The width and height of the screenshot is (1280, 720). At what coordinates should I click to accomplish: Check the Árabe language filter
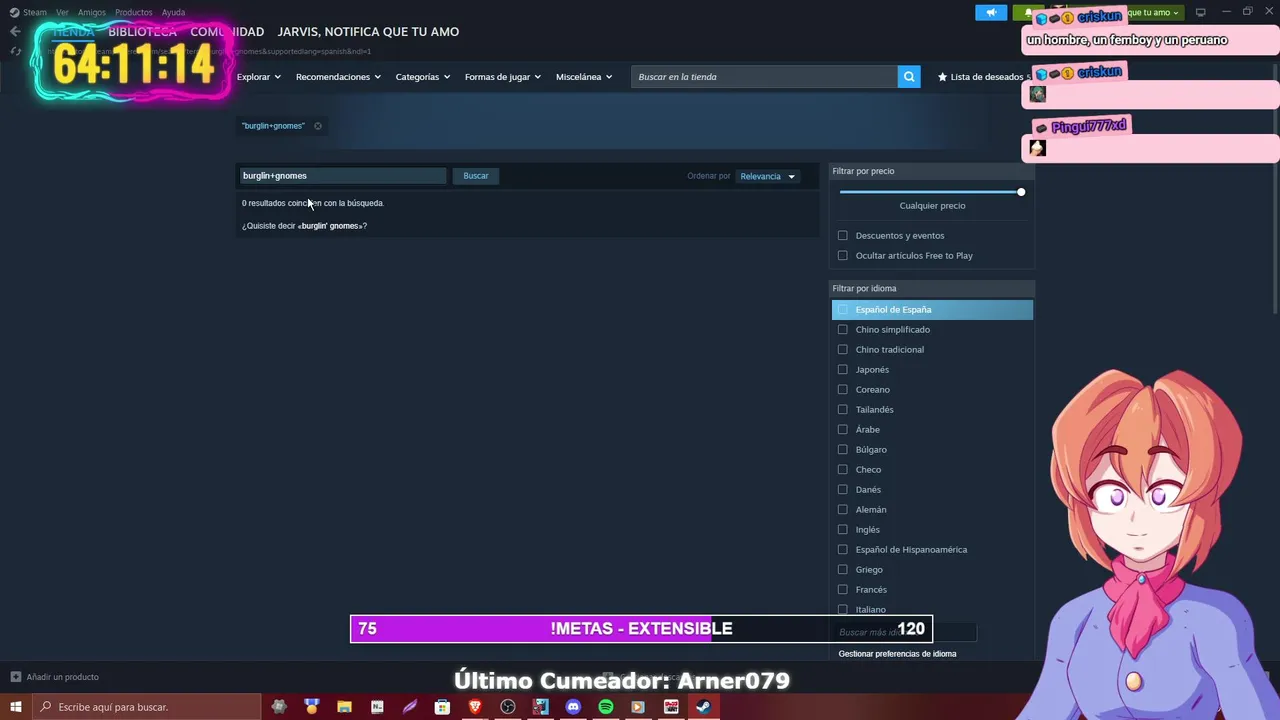click(x=843, y=430)
